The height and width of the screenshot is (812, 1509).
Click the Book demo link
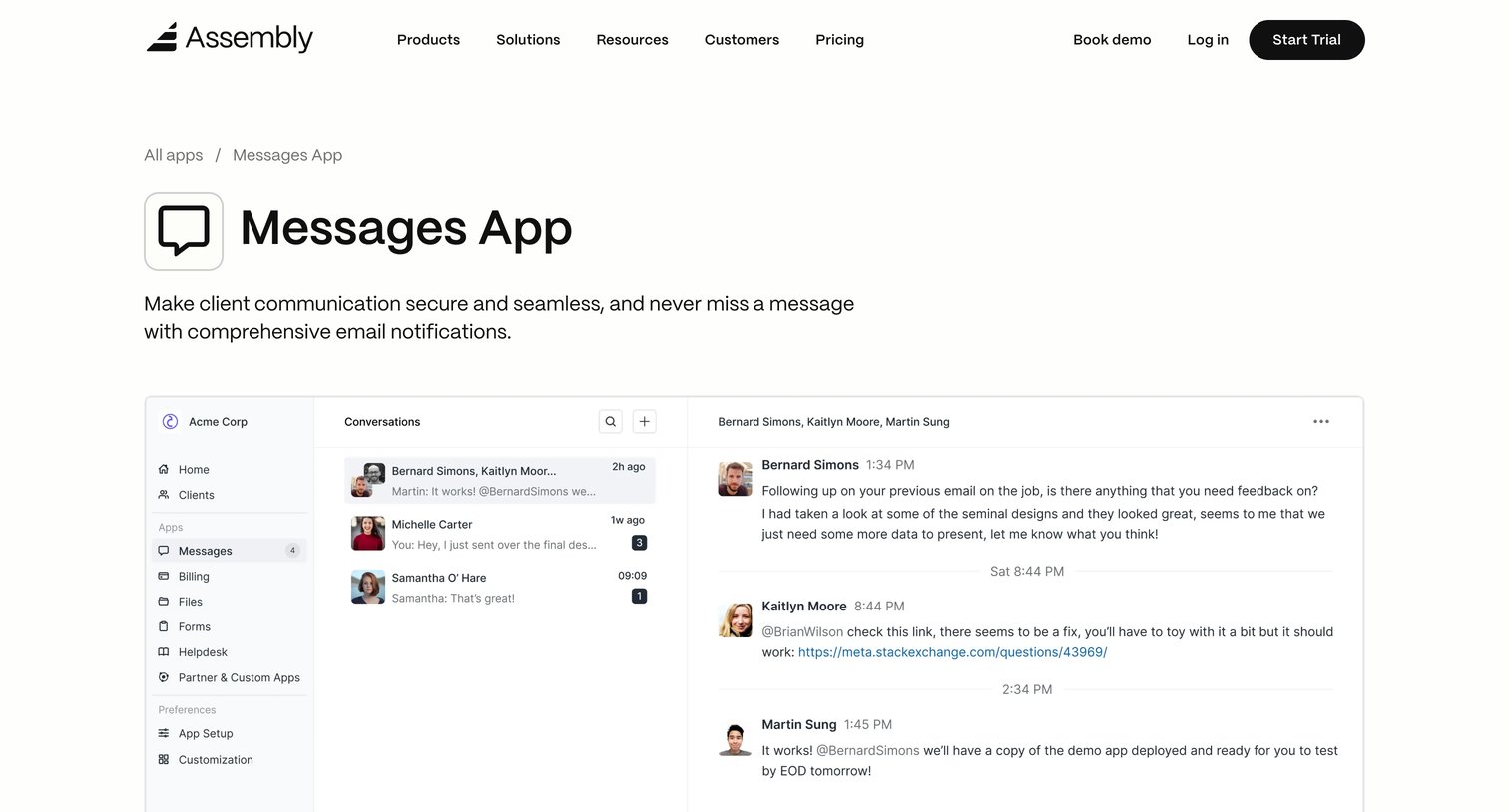pos(1112,40)
